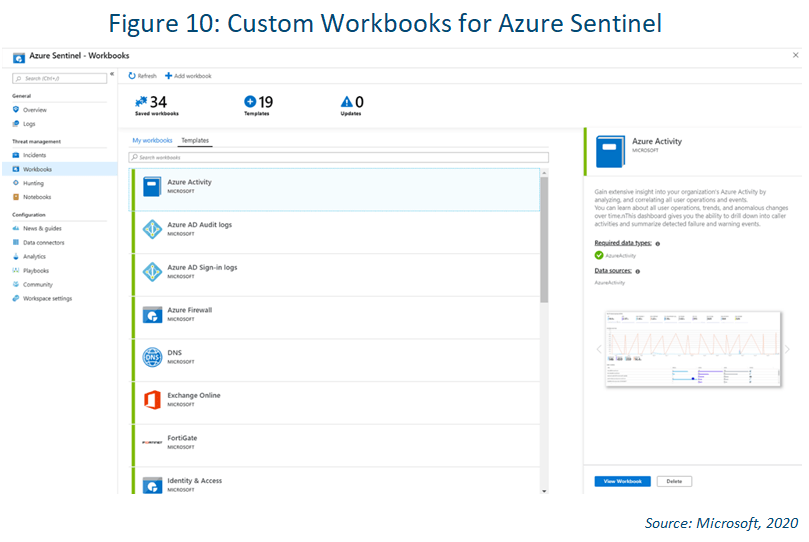The width and height of the screenshot is (809, 542).
Task: Click the large Azure Activity icon in details pane
Action: pos(610,151)
